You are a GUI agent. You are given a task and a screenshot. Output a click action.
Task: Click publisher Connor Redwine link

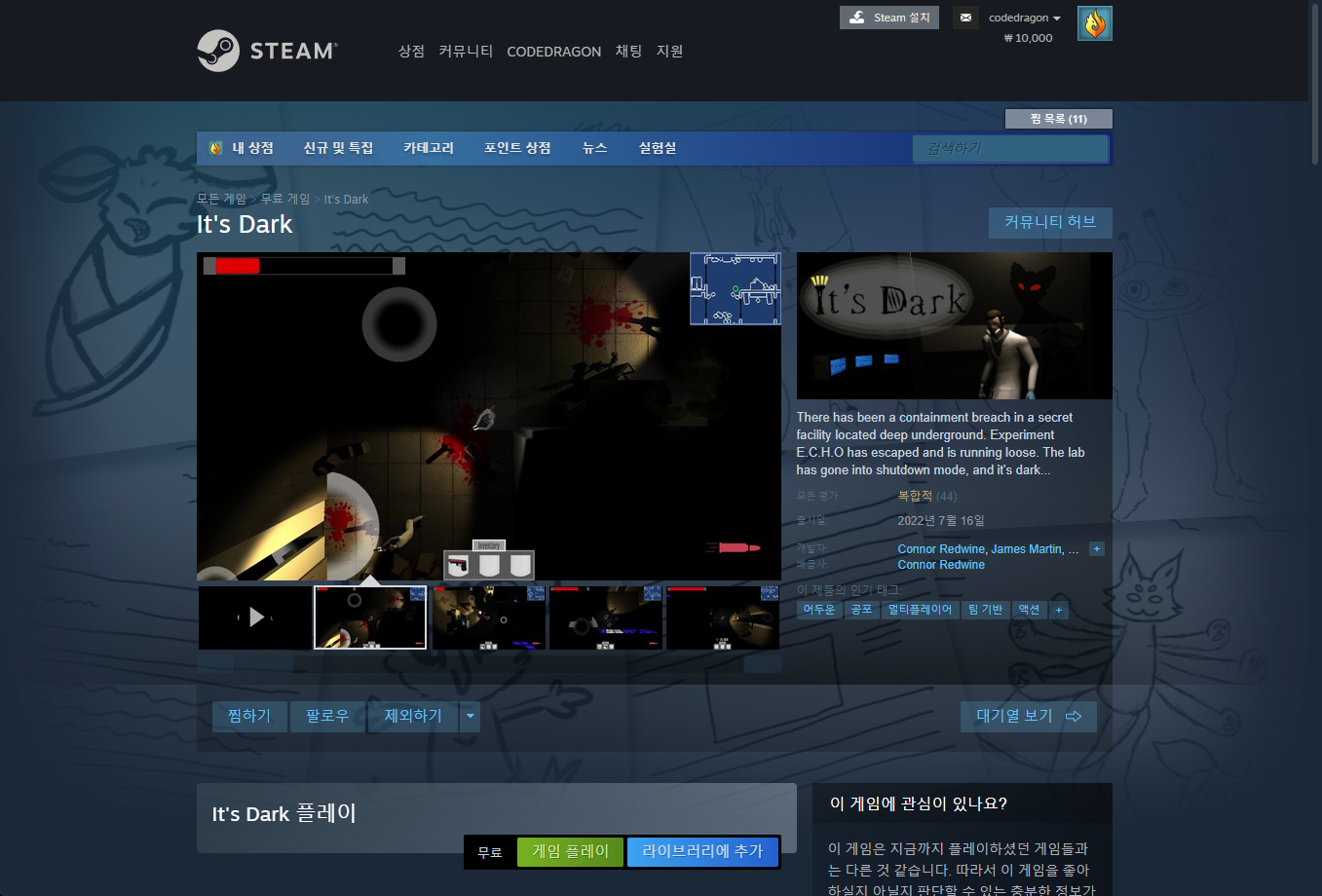(x=941, y=565)
